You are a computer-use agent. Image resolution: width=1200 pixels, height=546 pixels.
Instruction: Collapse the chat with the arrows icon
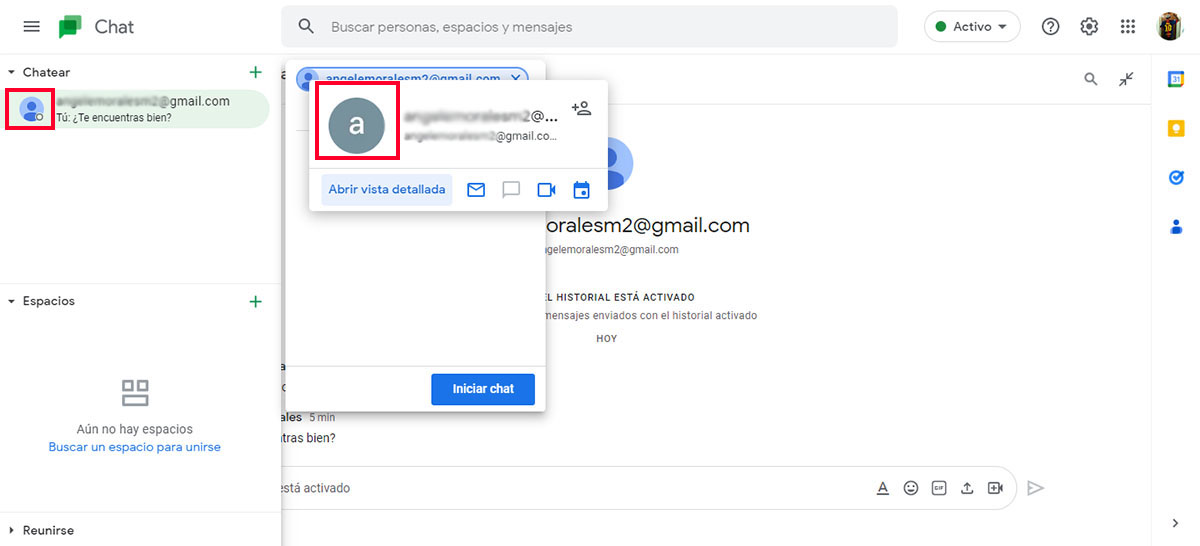pos(1127,79)
